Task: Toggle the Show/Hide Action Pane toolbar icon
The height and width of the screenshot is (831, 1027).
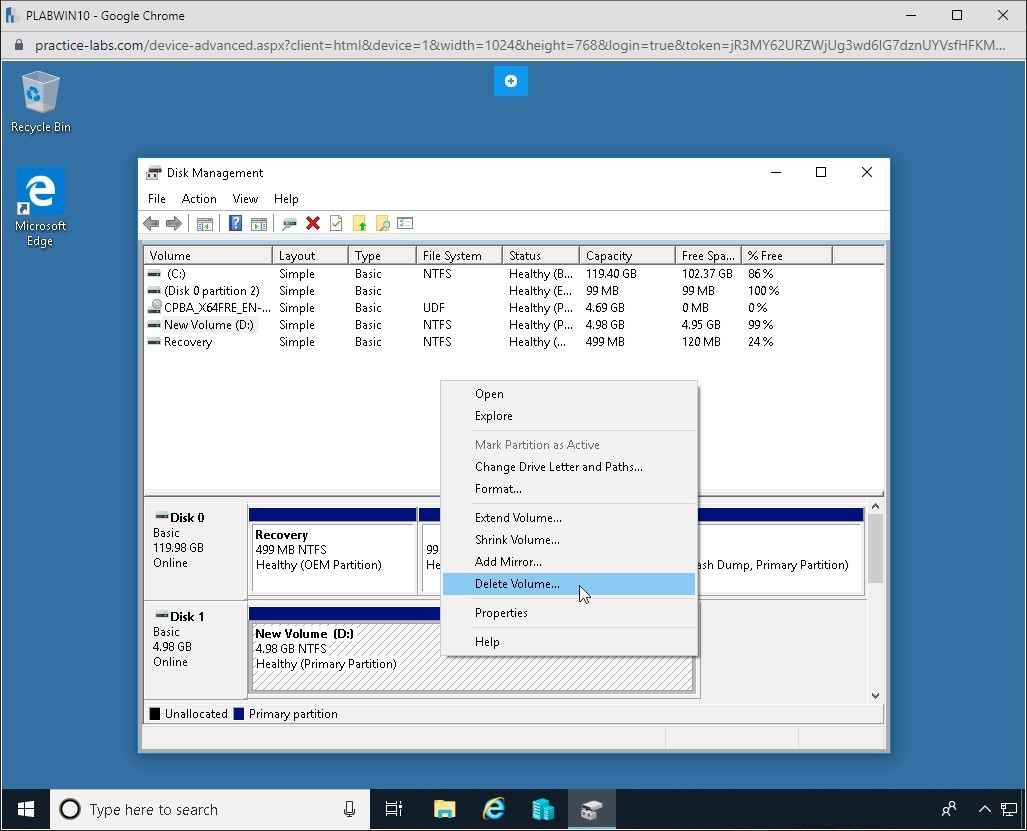Action: [x=259, y=224]
